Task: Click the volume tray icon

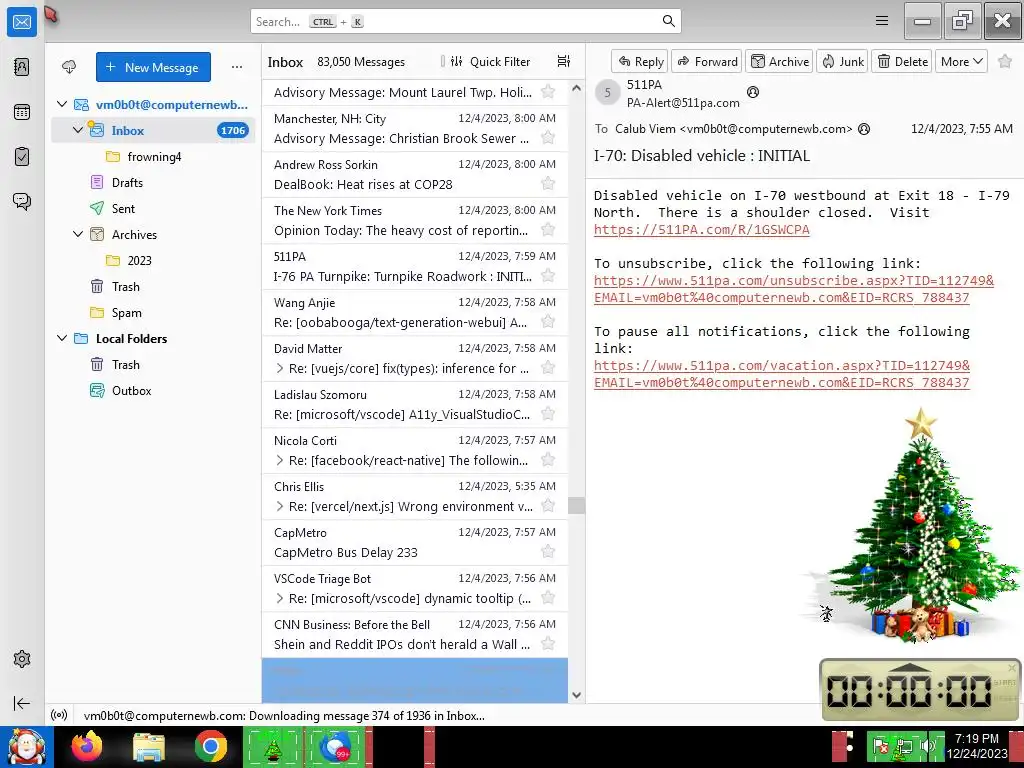Action: (926, 745)
